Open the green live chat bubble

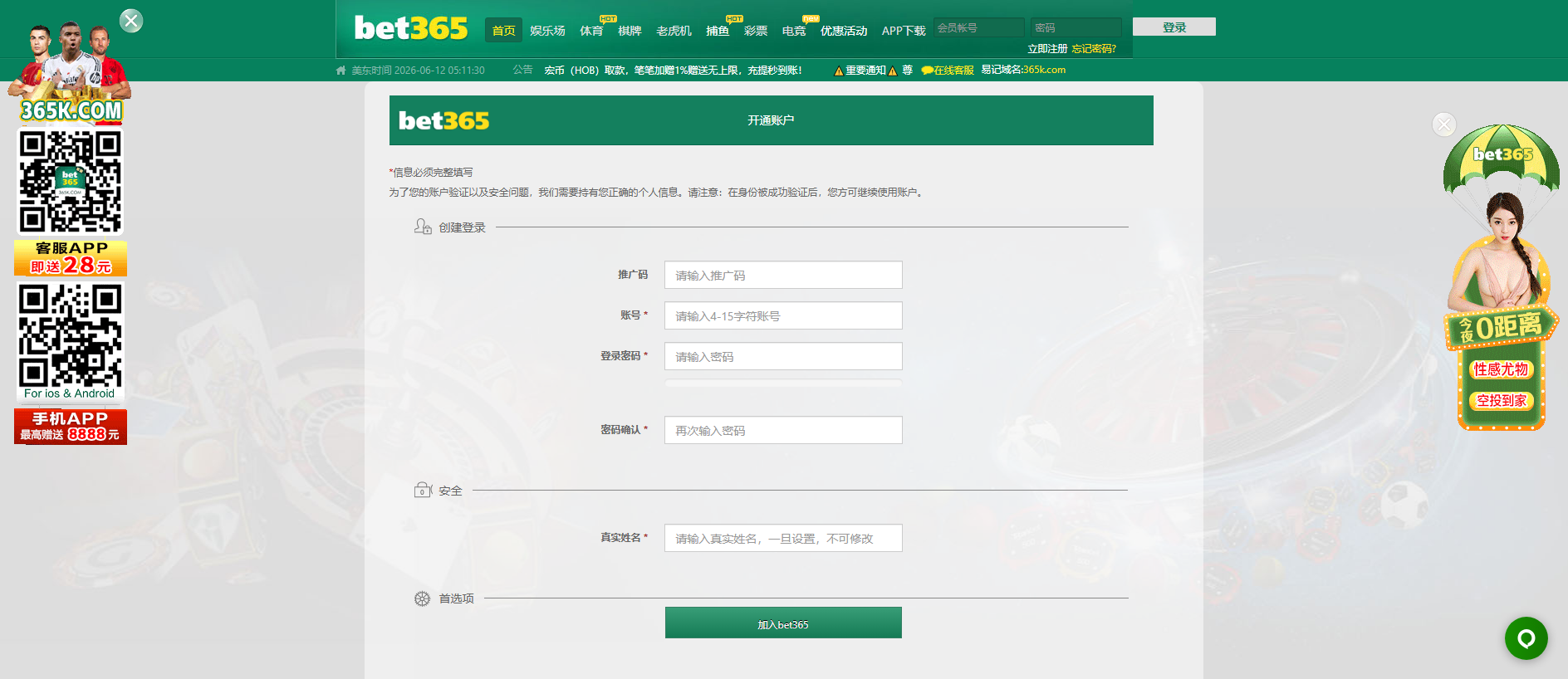click(1526, 638)
